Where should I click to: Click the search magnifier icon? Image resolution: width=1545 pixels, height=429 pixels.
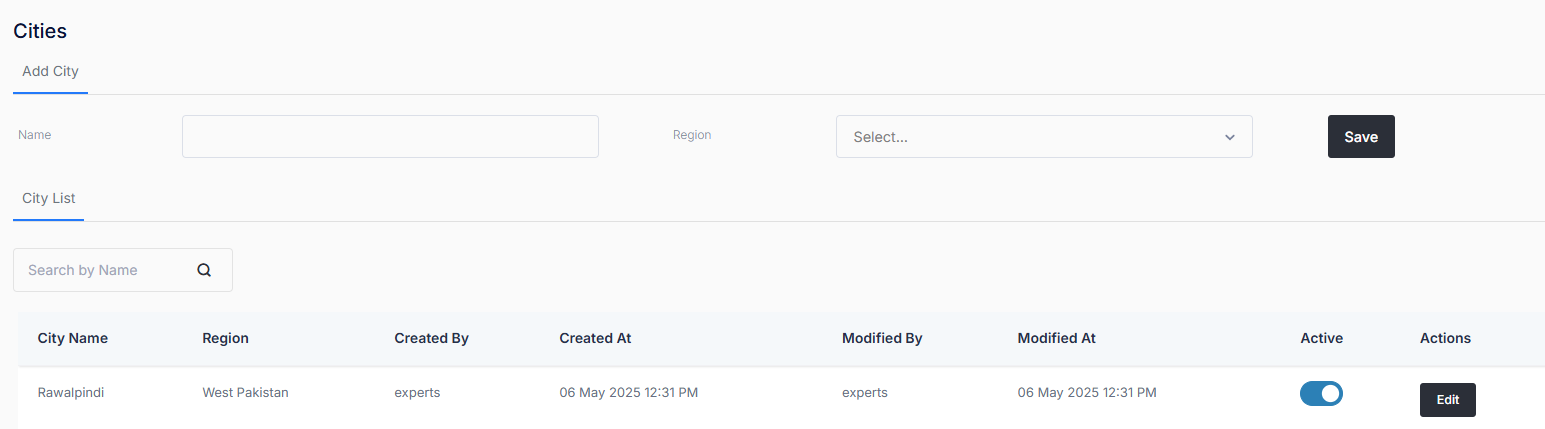pyautogui.click(x=204, y=270)
